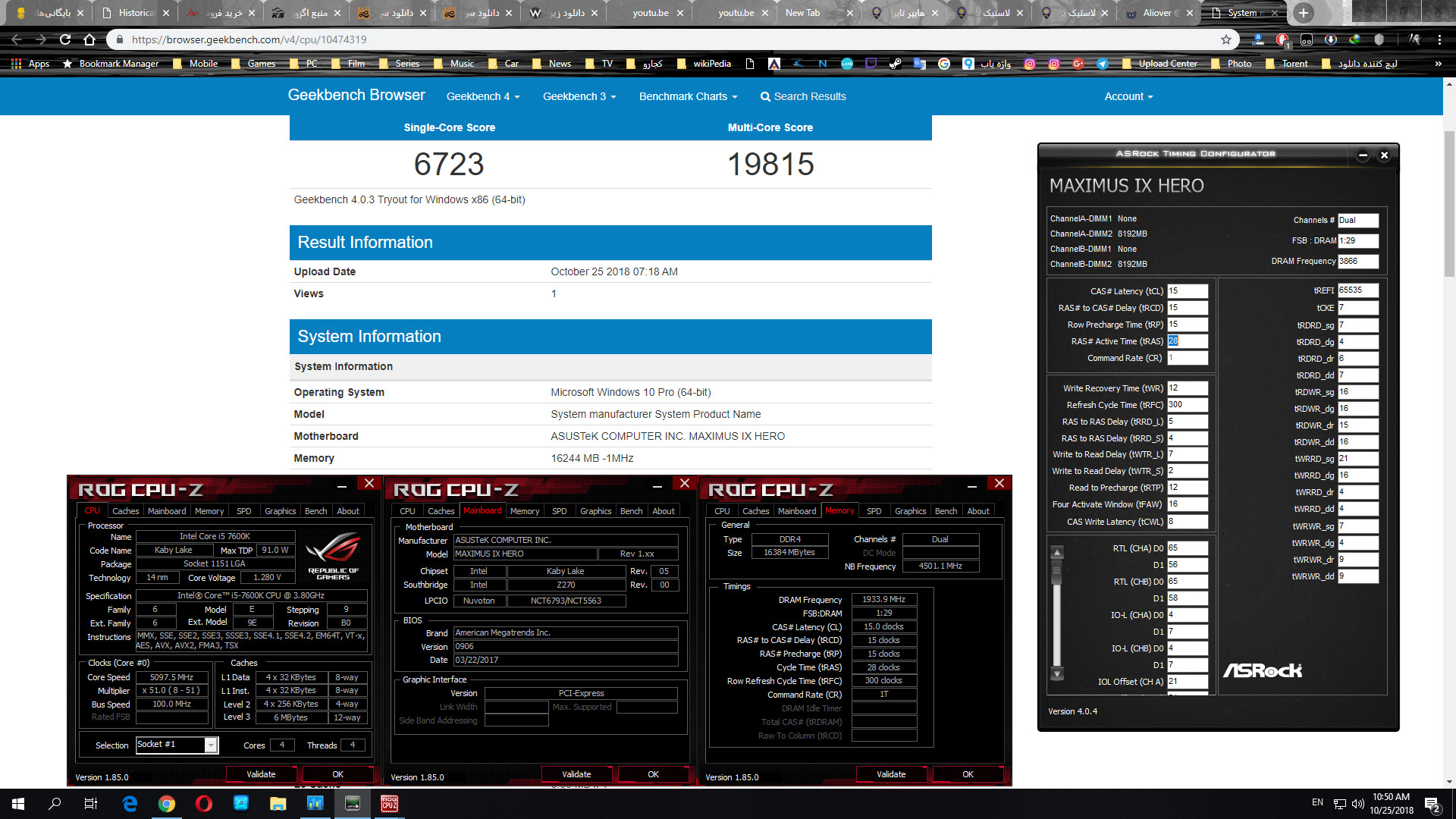Open the Chrome three-dot menu

tap(1439, 39)
